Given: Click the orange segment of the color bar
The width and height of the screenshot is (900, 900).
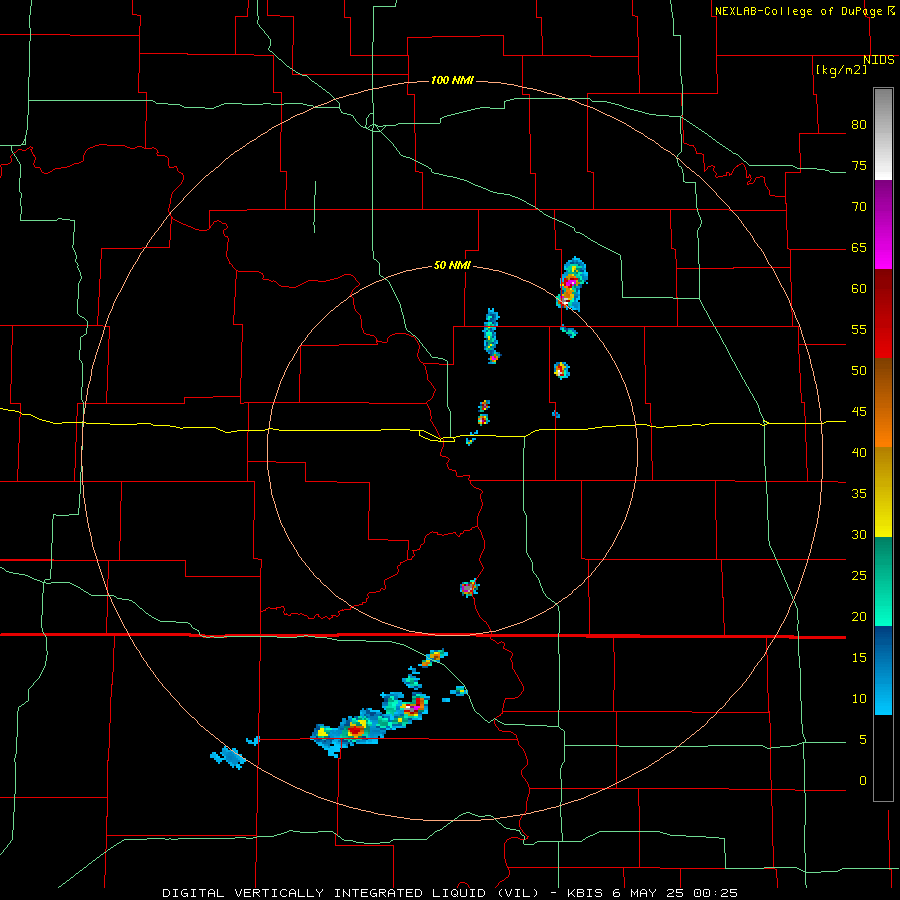Looking at the screenshot, I should (883, 403).
